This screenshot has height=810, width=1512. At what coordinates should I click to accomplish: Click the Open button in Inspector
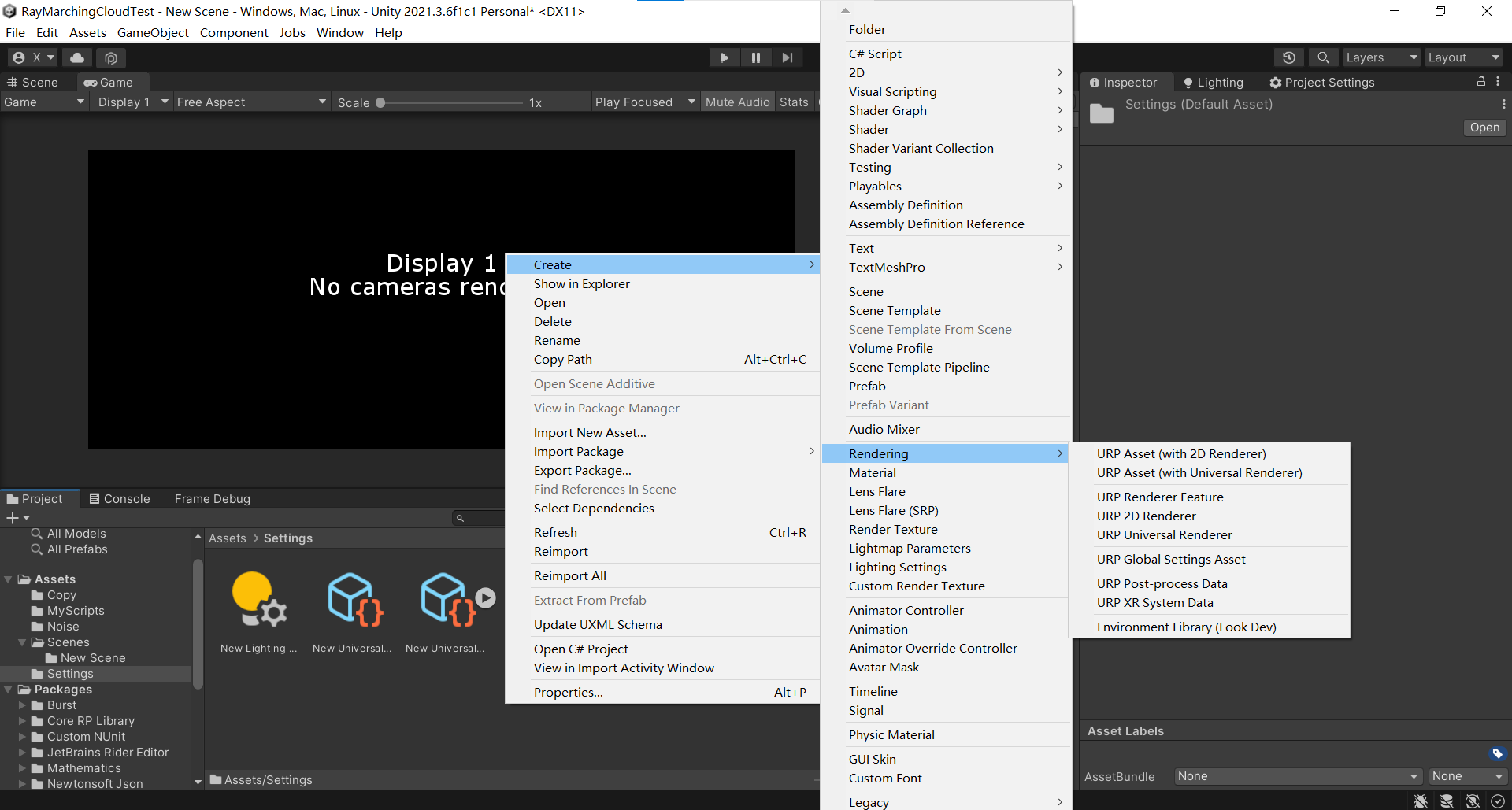(1484, 128)
